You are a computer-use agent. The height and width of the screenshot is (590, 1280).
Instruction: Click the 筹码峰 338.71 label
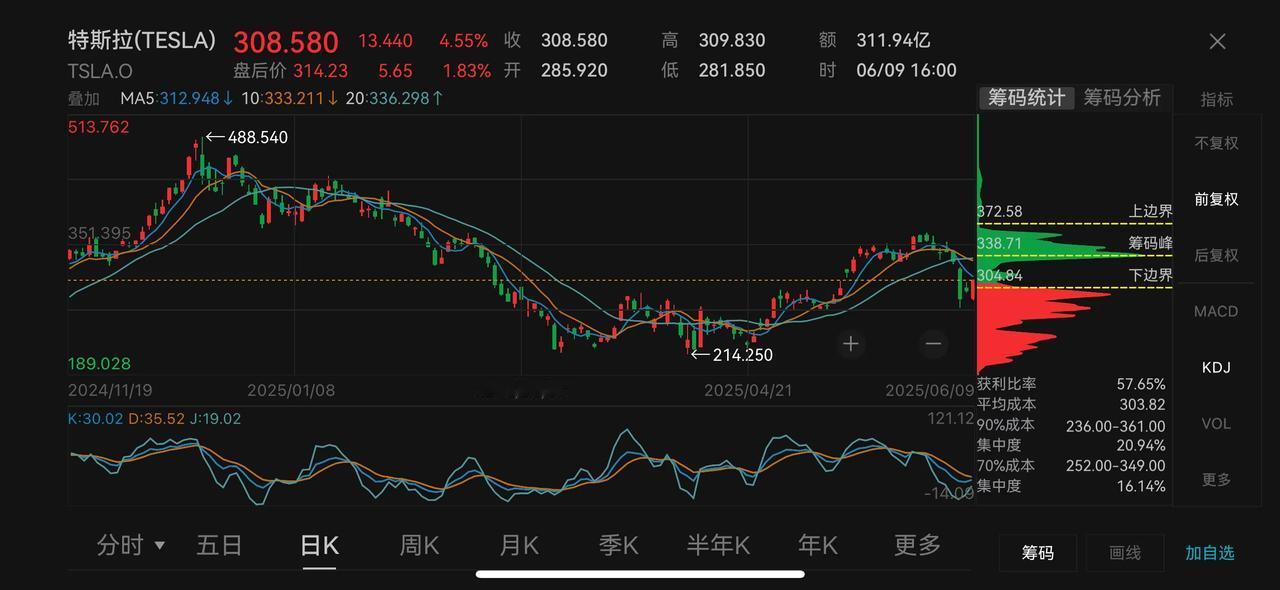(1075, 243)
